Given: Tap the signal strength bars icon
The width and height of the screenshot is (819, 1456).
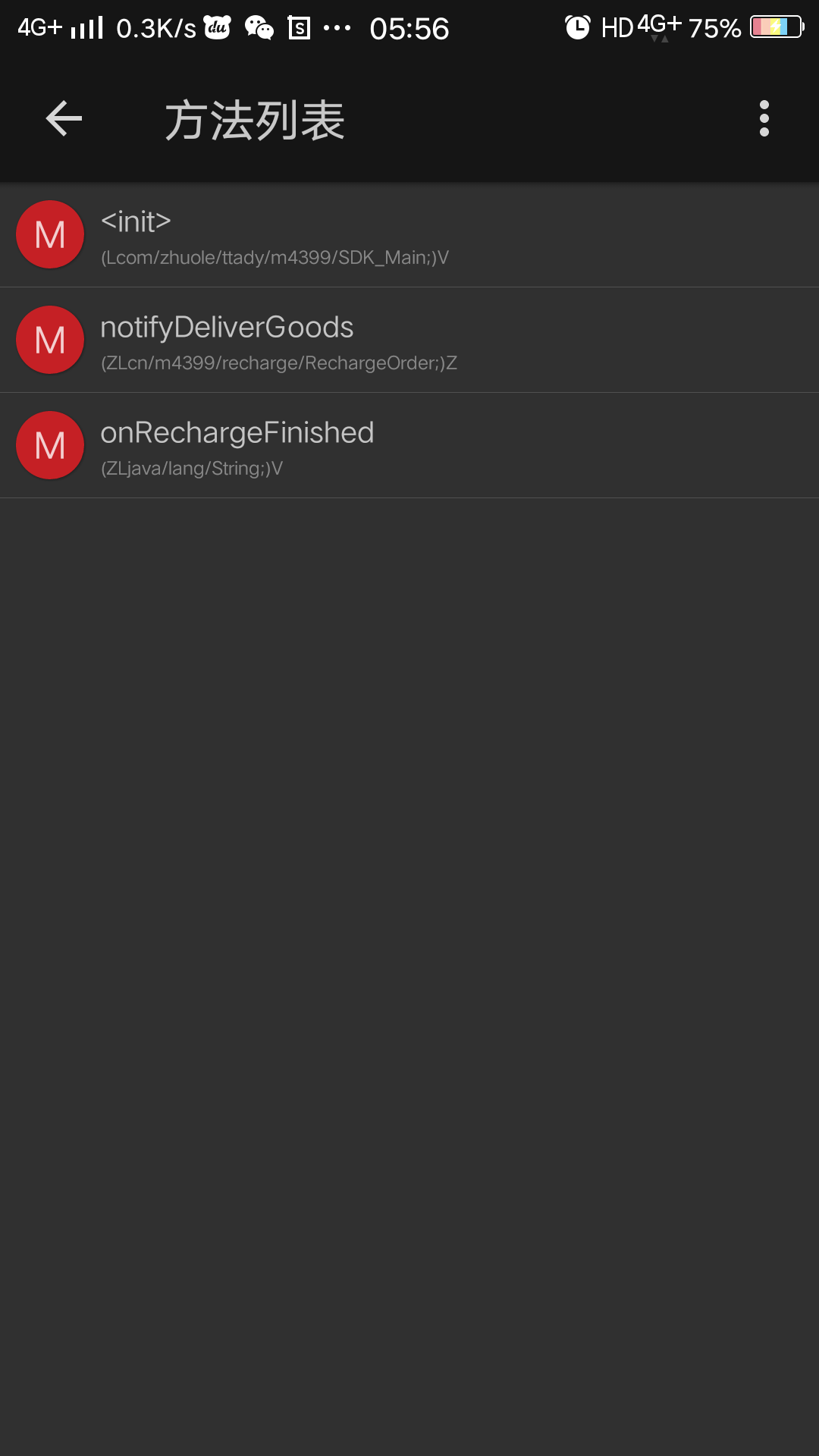Looking at the screenshot, I should coord(87,28).
